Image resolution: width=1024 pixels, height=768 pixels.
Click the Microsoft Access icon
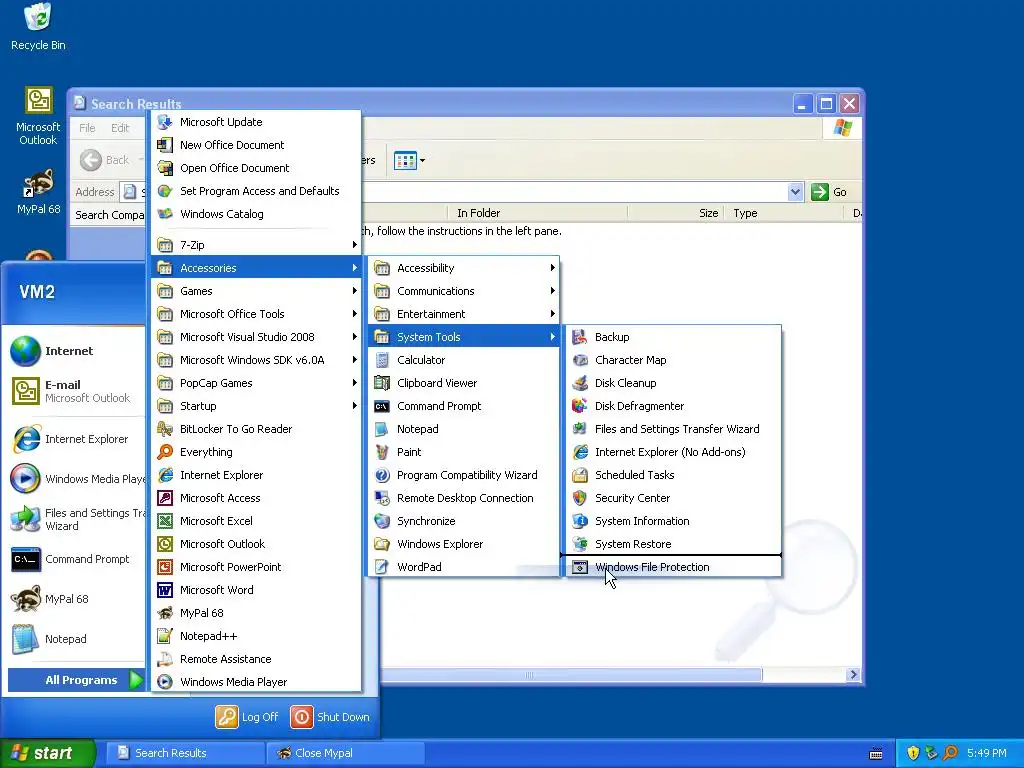point(165,498)
